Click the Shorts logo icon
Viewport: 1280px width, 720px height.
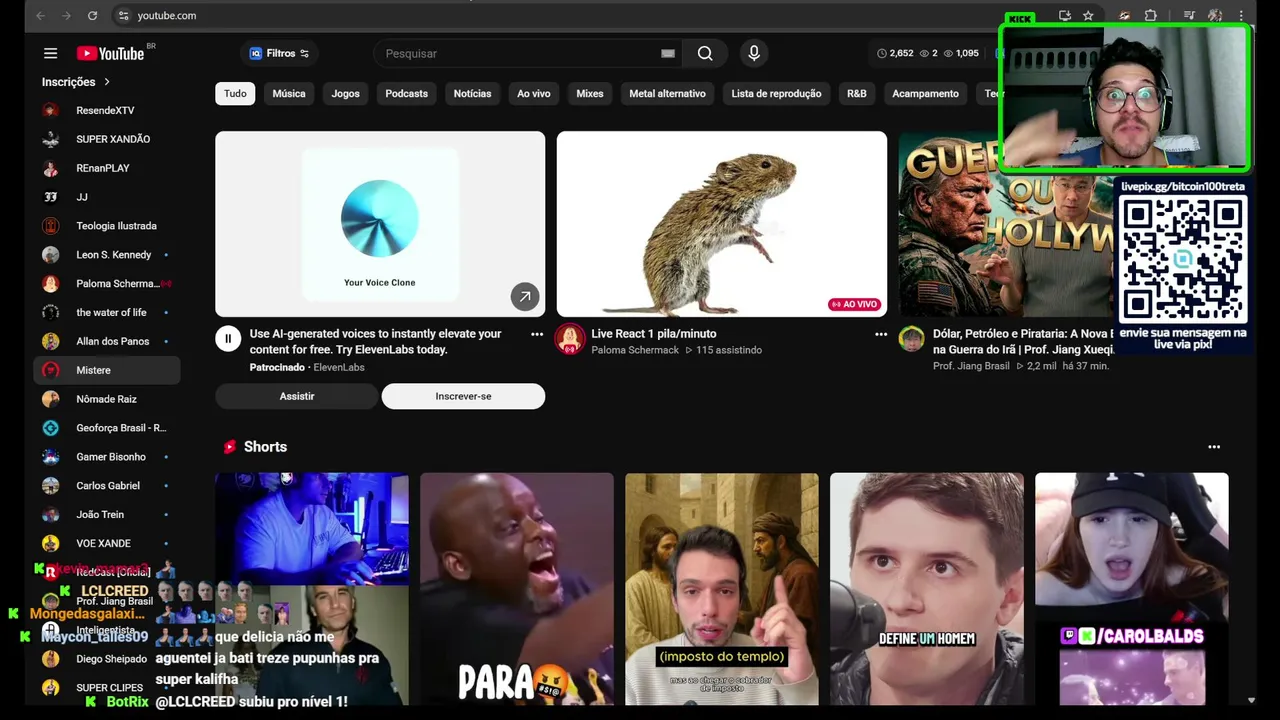click(229, 447)
